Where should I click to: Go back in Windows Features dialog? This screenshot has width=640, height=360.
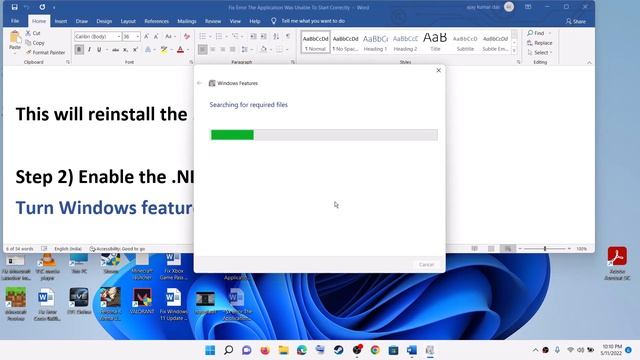(200, 83)
